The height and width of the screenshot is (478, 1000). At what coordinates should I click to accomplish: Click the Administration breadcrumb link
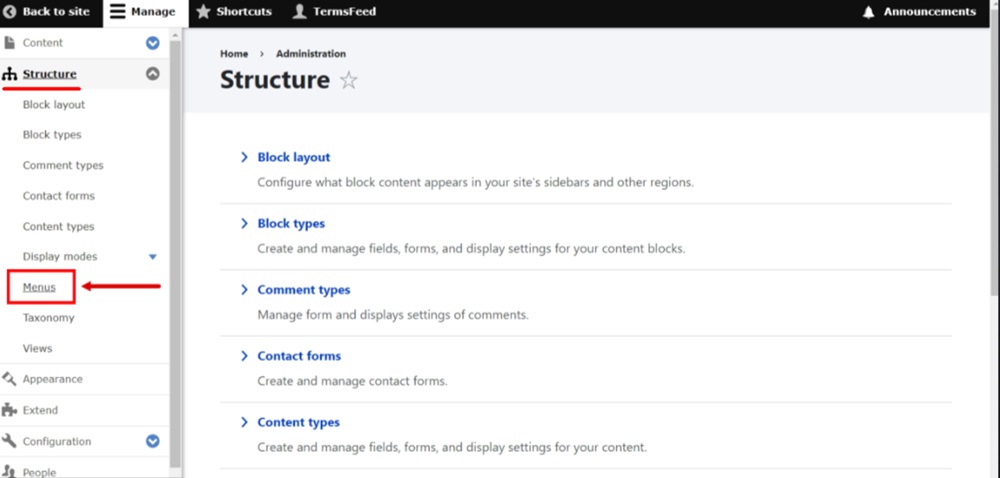311,54
